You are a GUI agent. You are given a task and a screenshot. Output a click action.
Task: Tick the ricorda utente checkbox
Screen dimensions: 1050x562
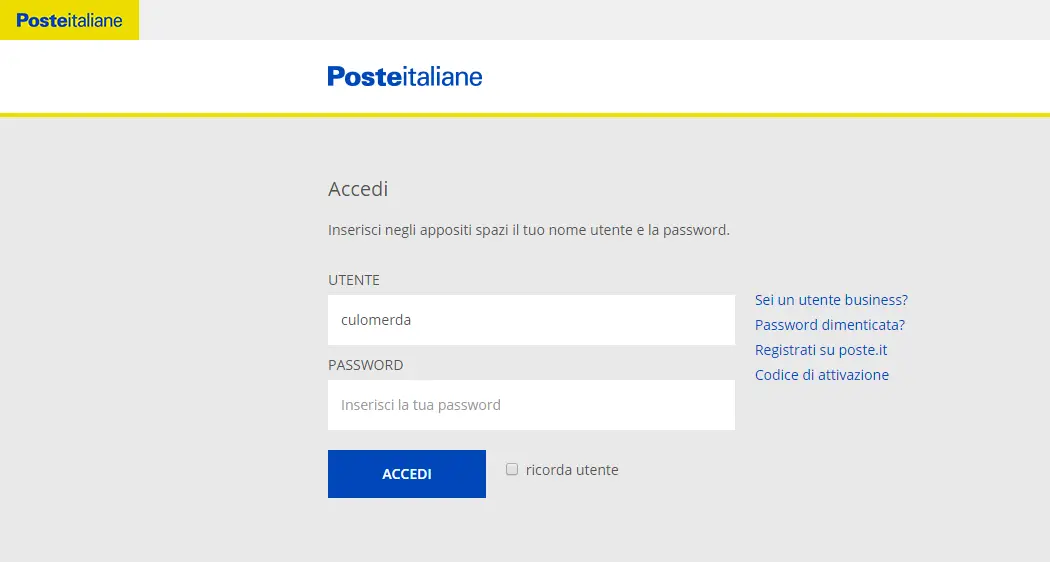pos(512,469)
